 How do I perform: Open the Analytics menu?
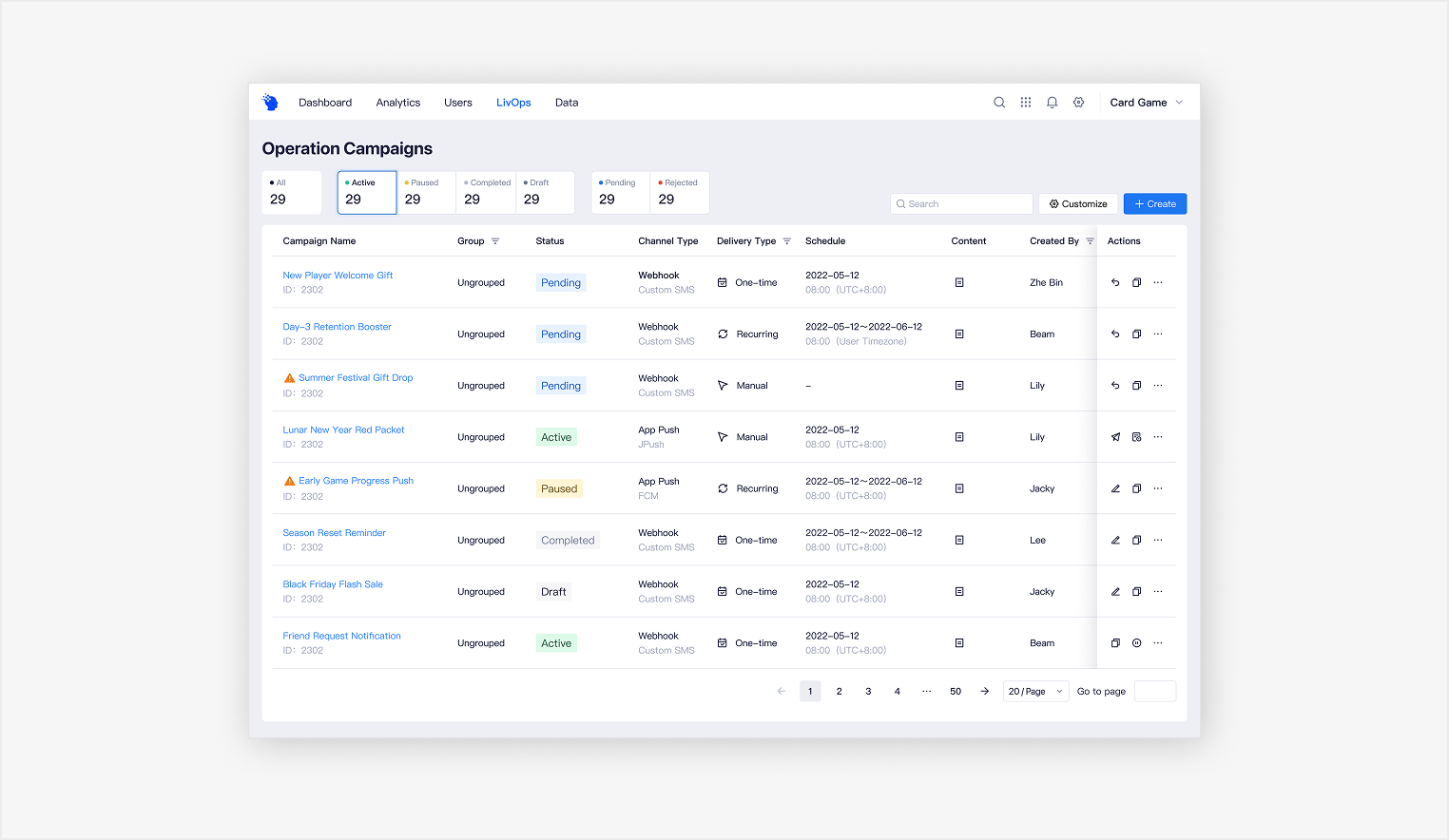(x=398, y=103)
